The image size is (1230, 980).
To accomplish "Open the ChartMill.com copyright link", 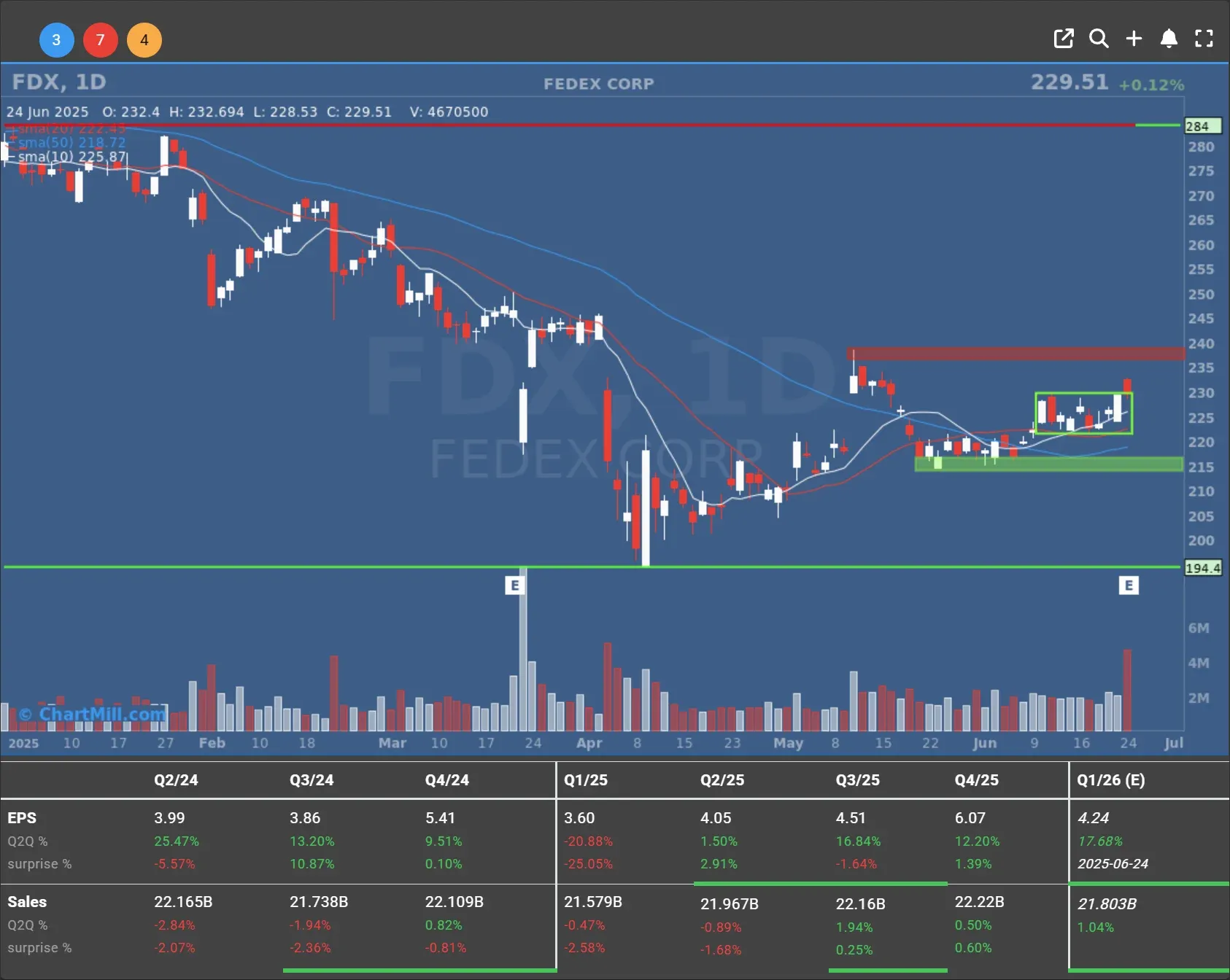I will coord(93,714).
